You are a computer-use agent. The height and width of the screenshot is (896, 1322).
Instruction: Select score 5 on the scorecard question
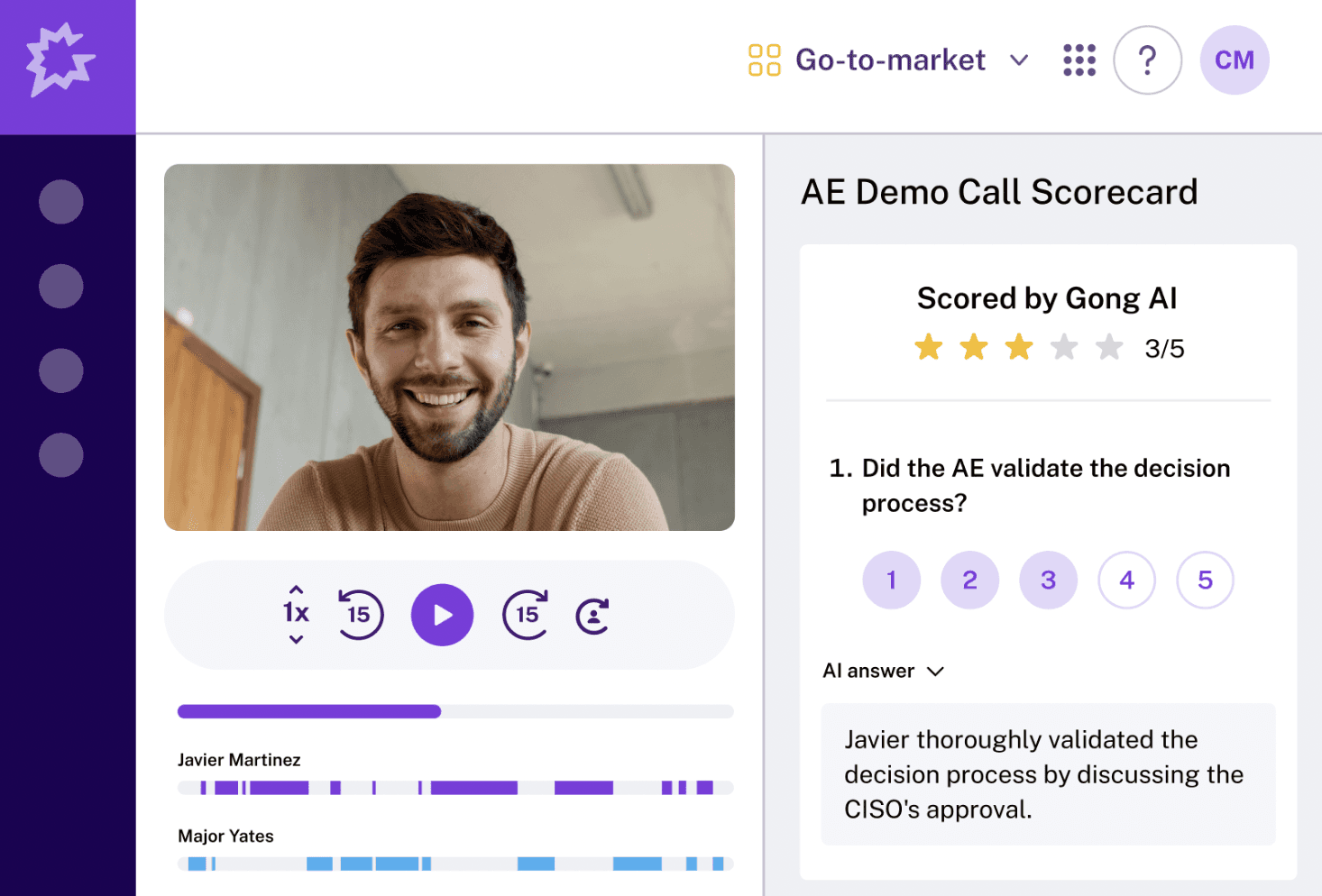(x=1205, y=580)
